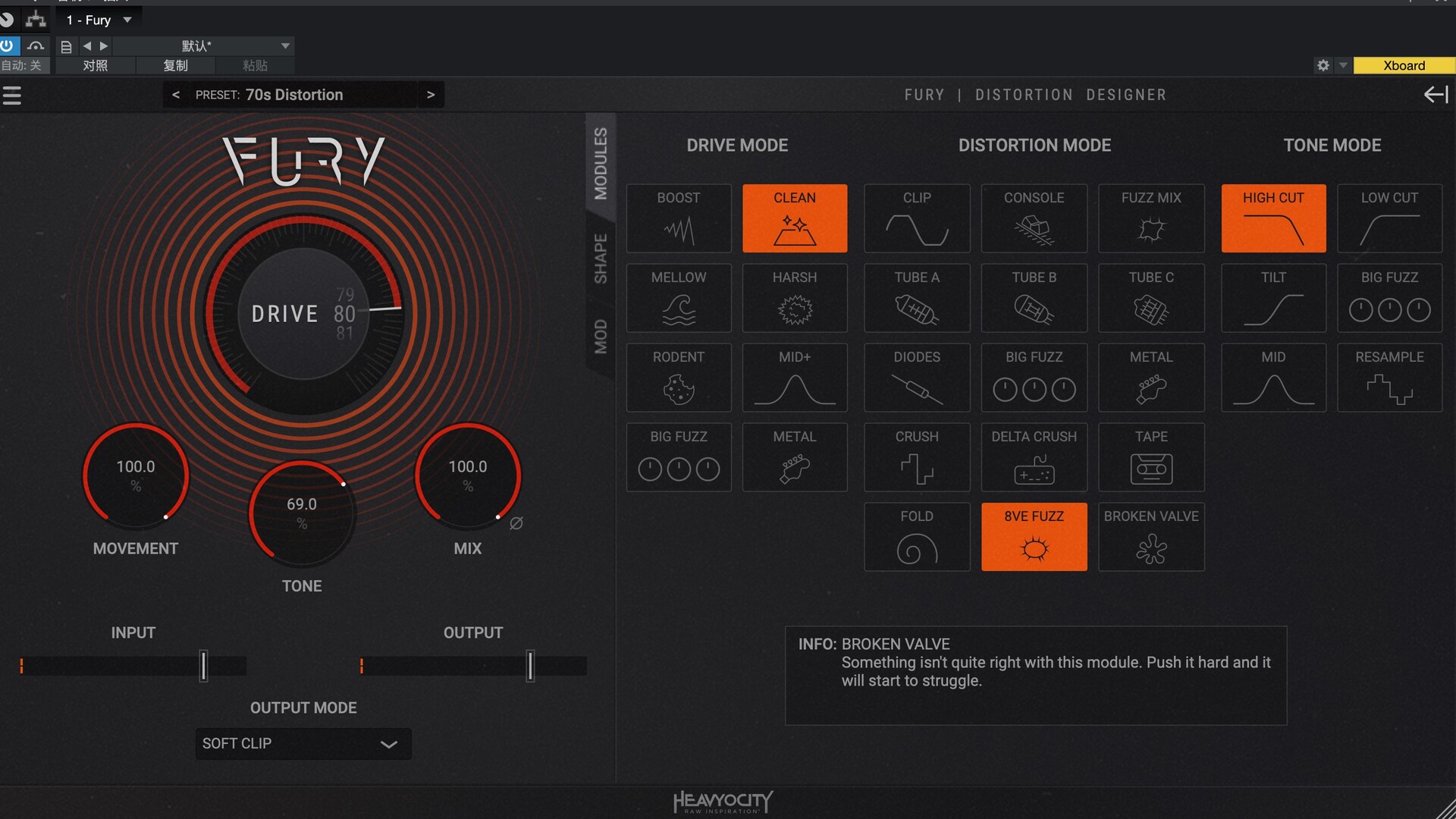Image resolution: width=1456 pixels, height=819 pixels.
Task: Open the hamburger menu
Action: click(x=12, y=96)
